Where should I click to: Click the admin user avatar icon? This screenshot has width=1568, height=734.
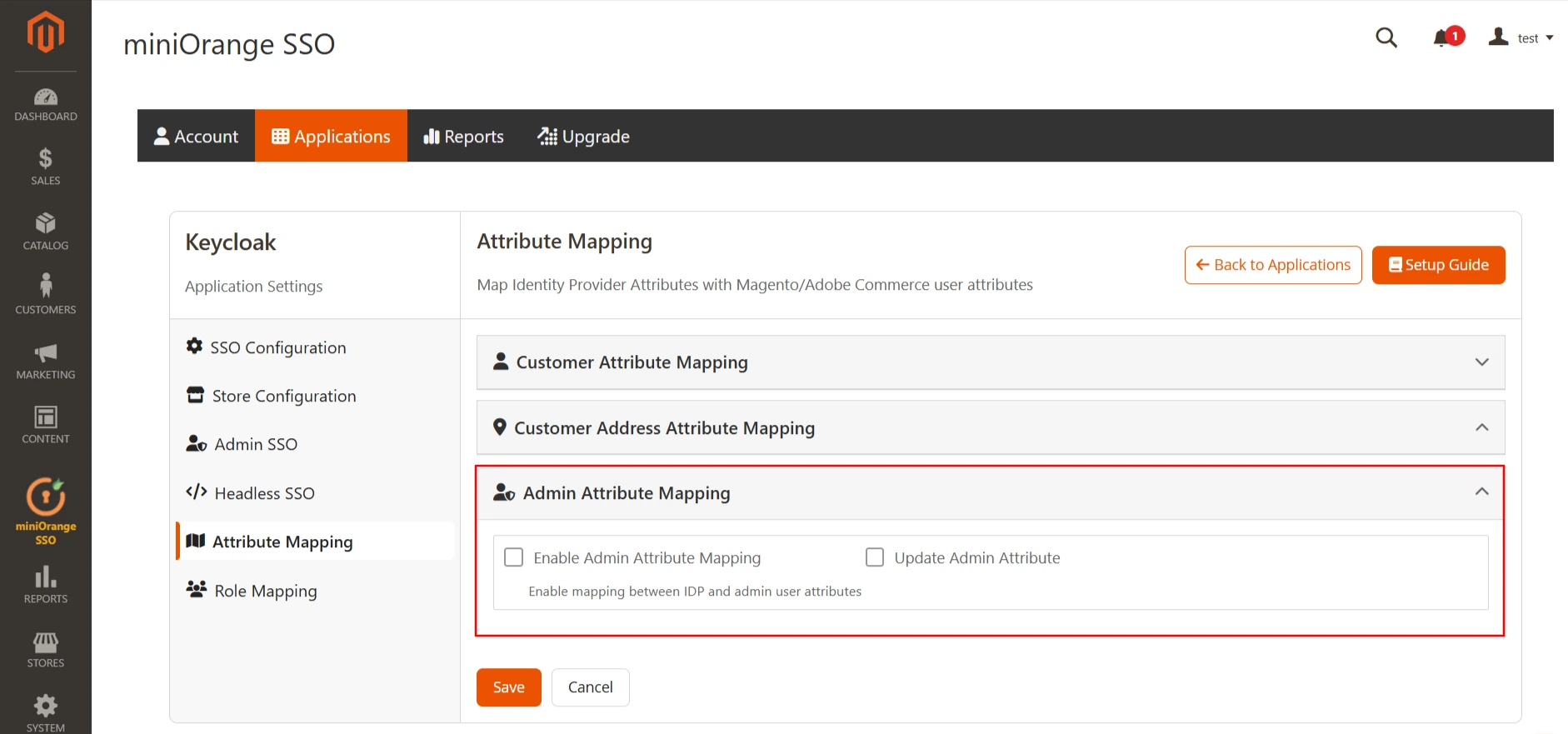(x=1499, y=37)
